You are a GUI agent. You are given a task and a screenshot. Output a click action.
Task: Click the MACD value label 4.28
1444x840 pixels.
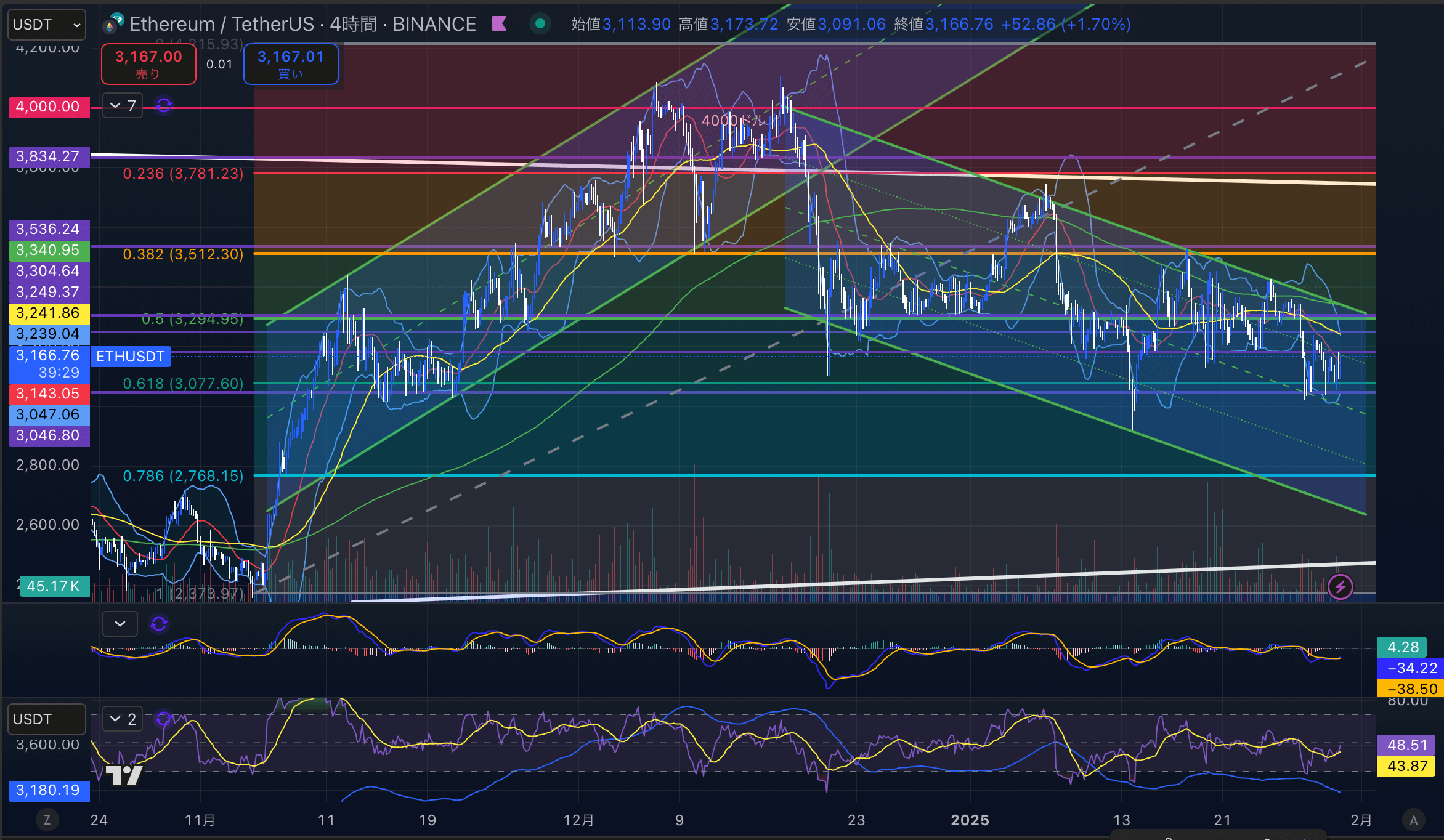point(1403,647)
